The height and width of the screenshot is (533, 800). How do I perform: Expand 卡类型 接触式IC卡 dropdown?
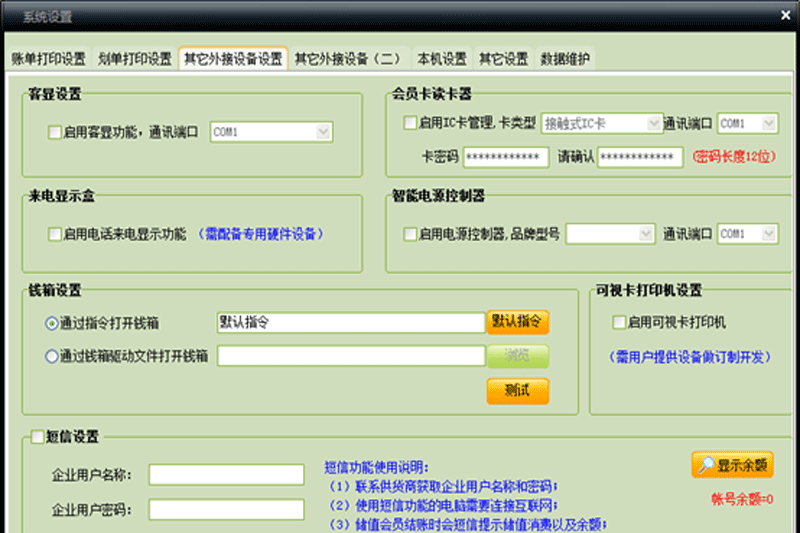(x=602, y=123)
